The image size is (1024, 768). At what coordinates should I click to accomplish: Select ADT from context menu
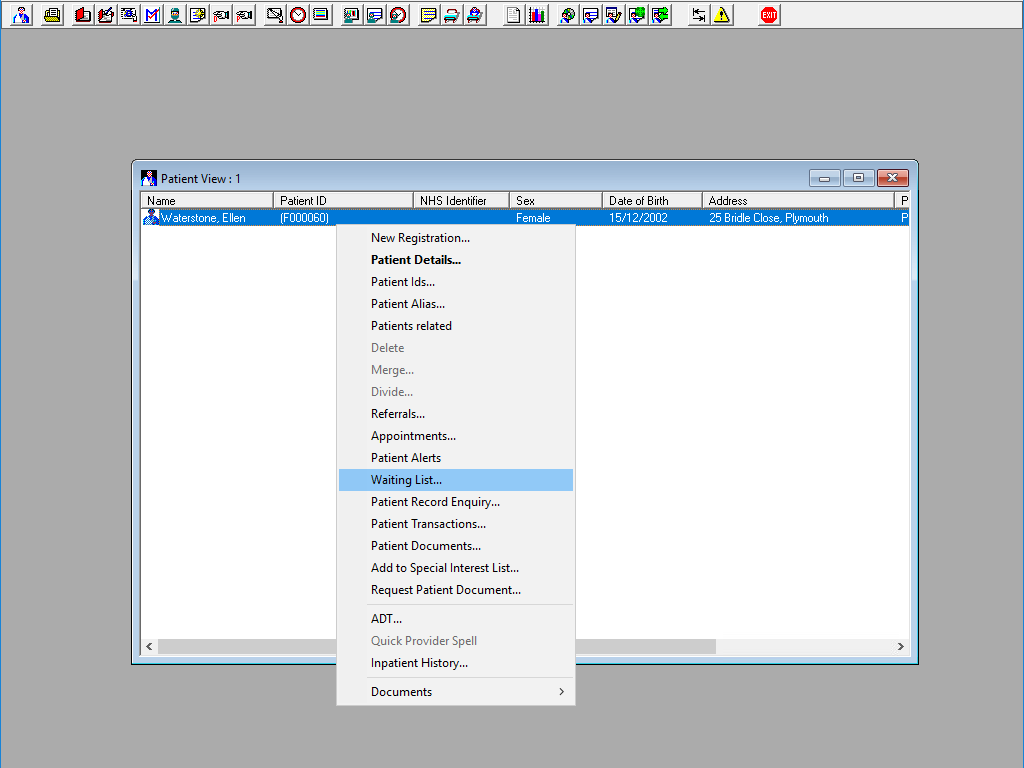pyautogui.click(x=456, y=618)
